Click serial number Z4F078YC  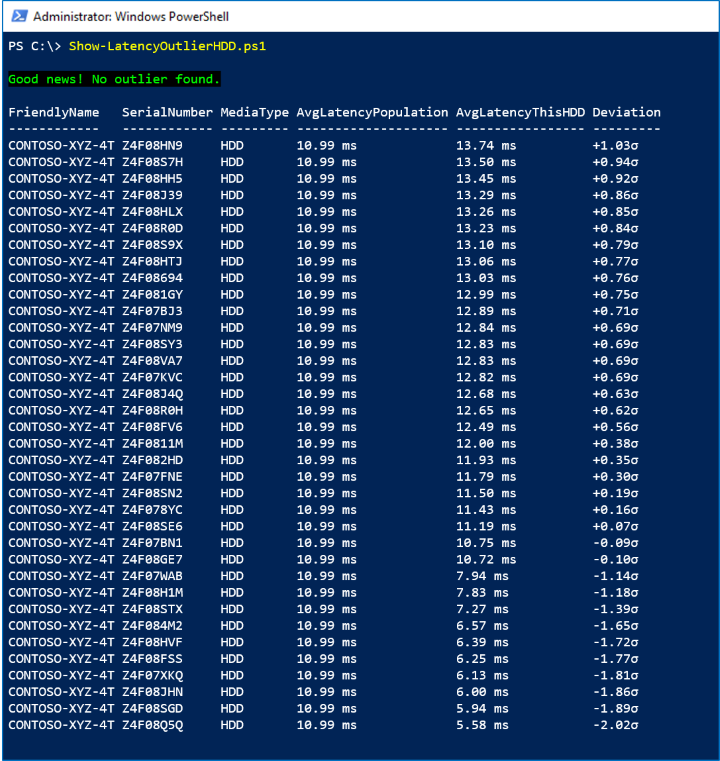click(x=152, y=510)
